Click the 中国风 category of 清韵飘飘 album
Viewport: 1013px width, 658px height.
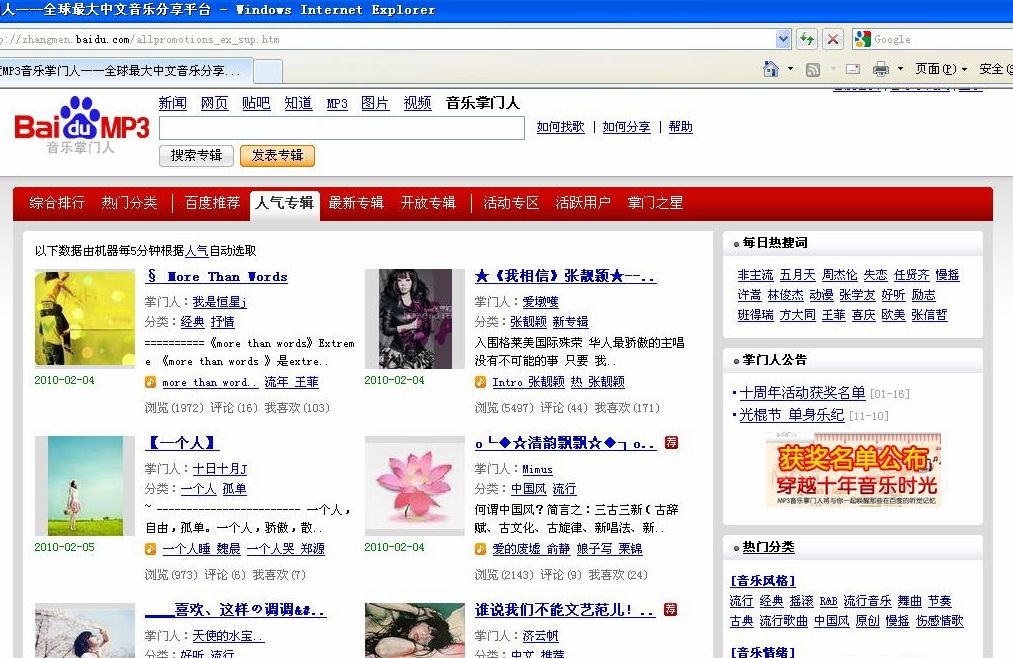click(x=528, y=489)
